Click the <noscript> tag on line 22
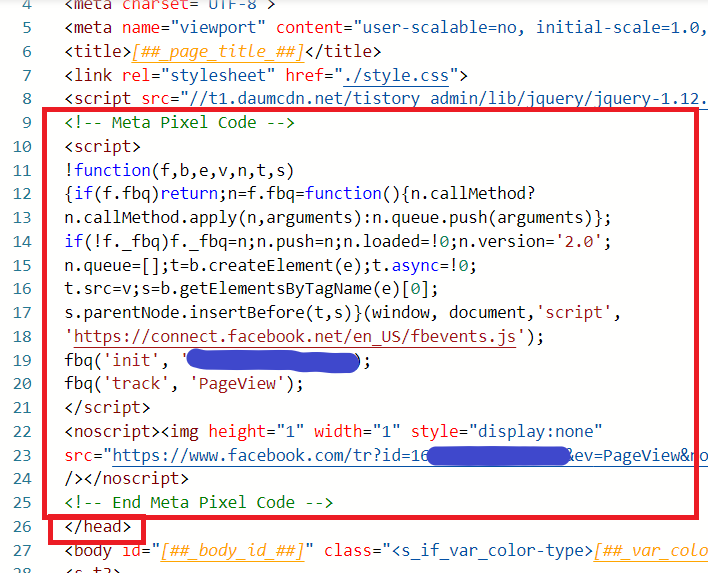 tap(112, 431)
